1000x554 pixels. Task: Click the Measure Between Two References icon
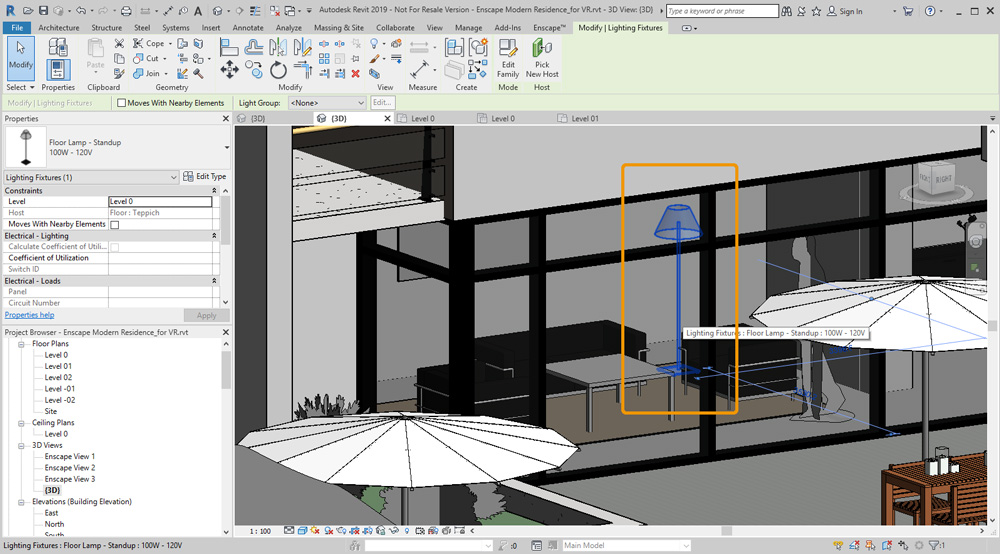(x=420, y=69)
